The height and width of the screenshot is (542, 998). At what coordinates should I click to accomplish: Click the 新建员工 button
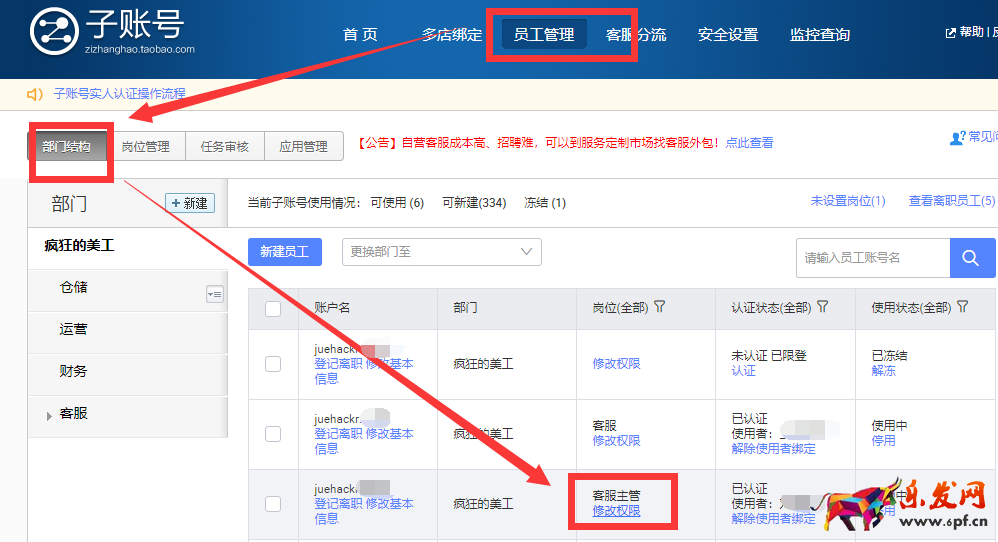[284, 252]
